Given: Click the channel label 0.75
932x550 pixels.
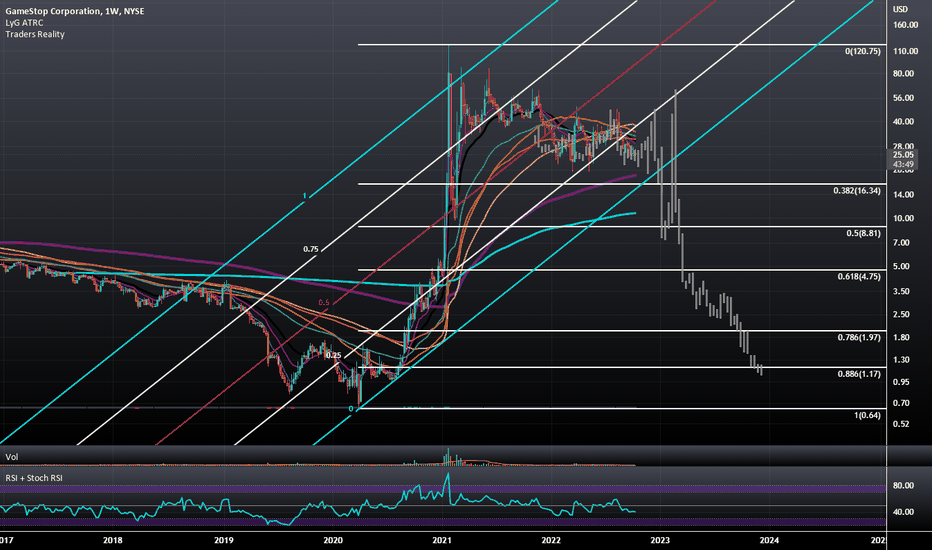Looking at the screenshot, I should click(x=310, y=249).
